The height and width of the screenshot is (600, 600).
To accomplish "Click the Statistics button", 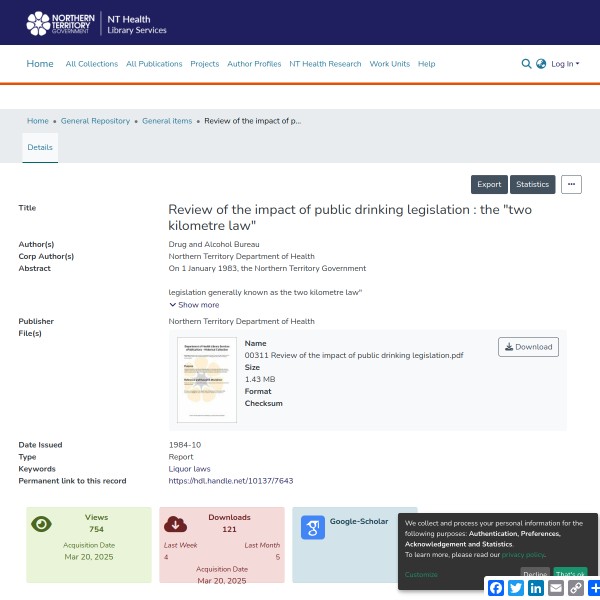I will [x=532, y=184].
